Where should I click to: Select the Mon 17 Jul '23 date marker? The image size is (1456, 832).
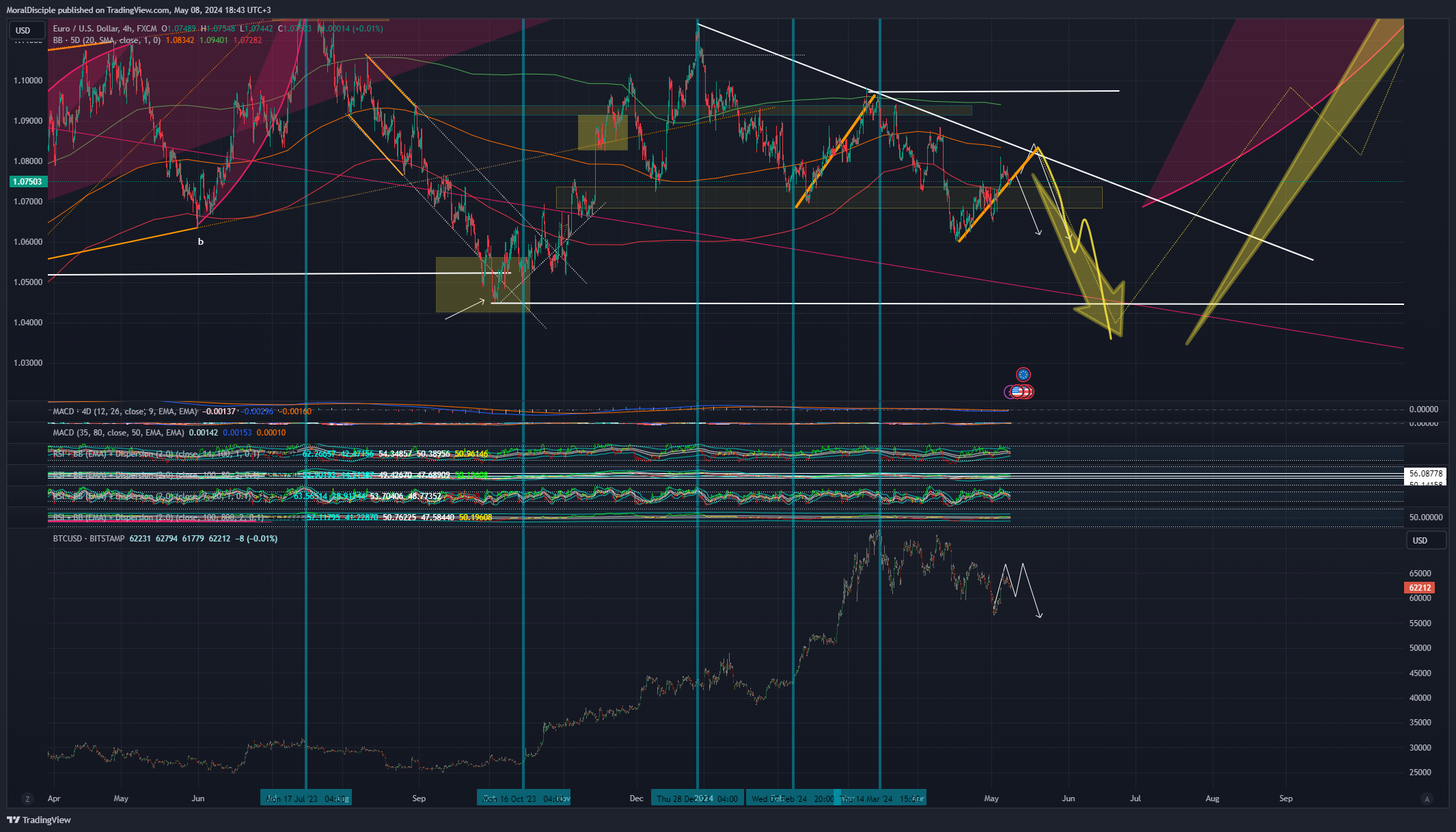coord(306,798)
